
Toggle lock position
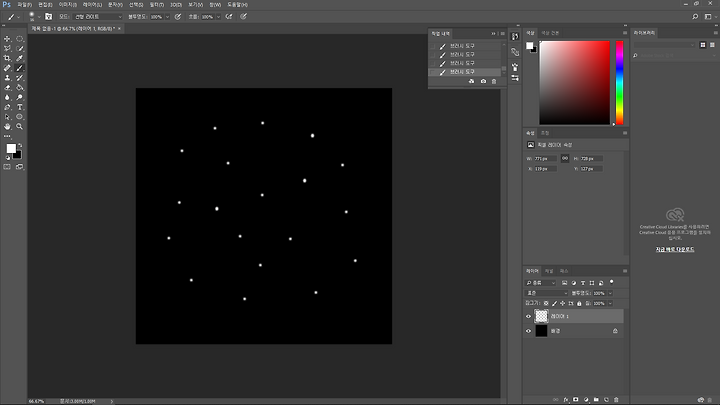tap(562, 304)
